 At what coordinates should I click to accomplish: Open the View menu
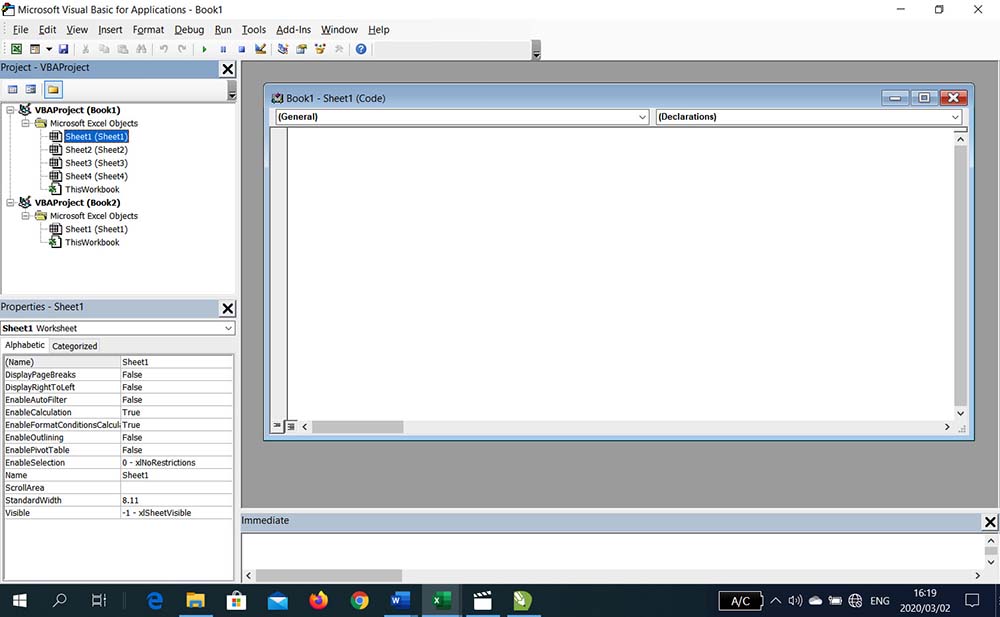[77, 29]
